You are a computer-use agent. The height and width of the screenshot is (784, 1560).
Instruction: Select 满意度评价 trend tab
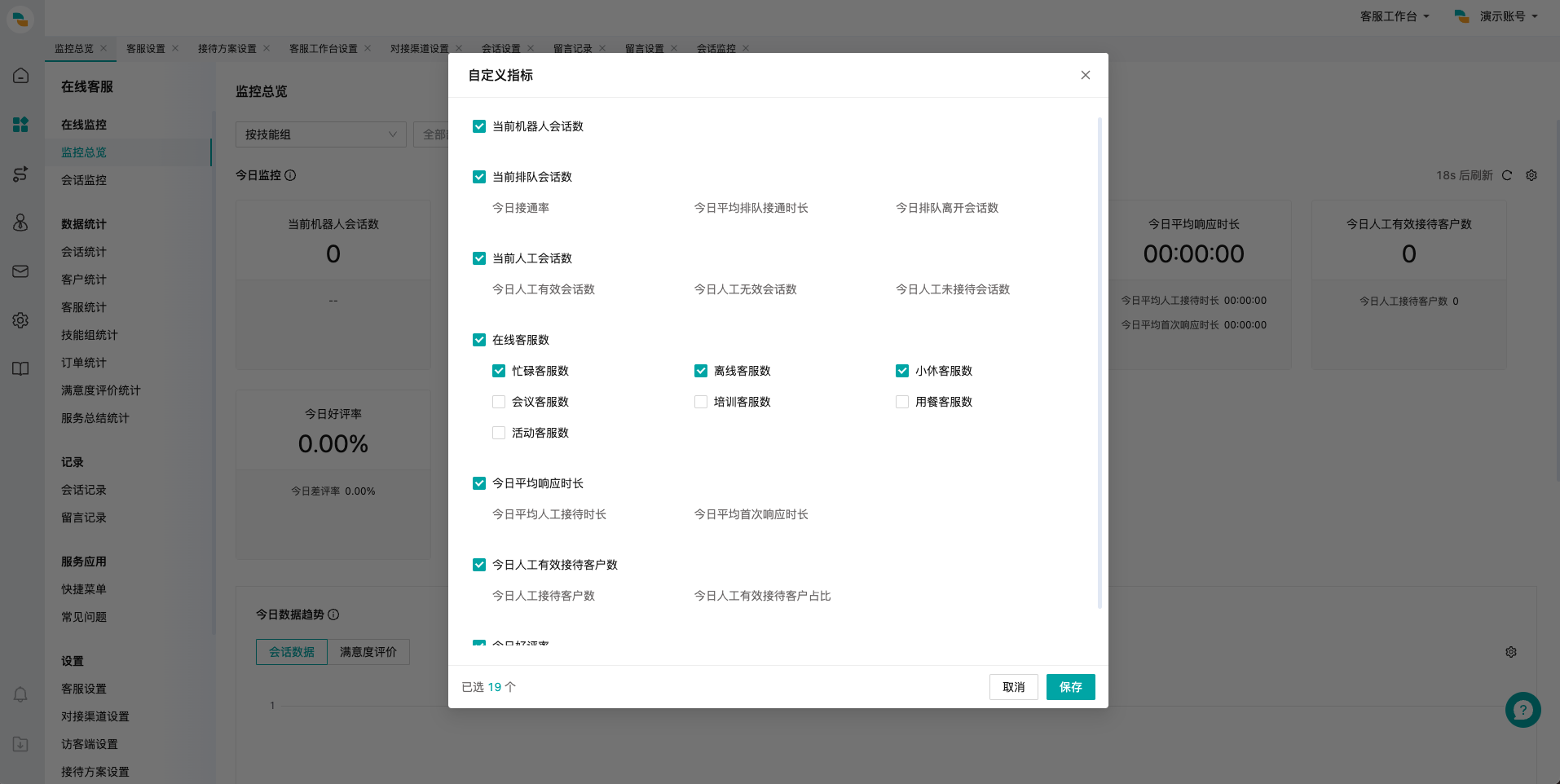pyautogui.click(x=368, y=652)
